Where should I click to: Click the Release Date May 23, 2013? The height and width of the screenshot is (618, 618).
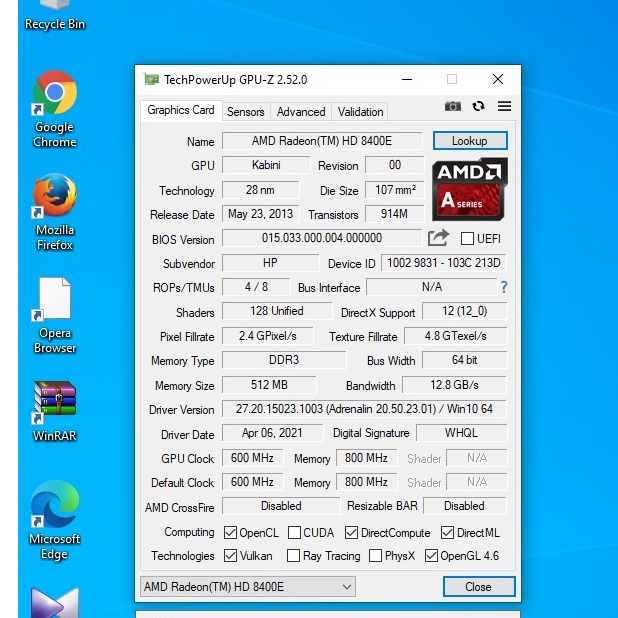[x=261, y=214]
